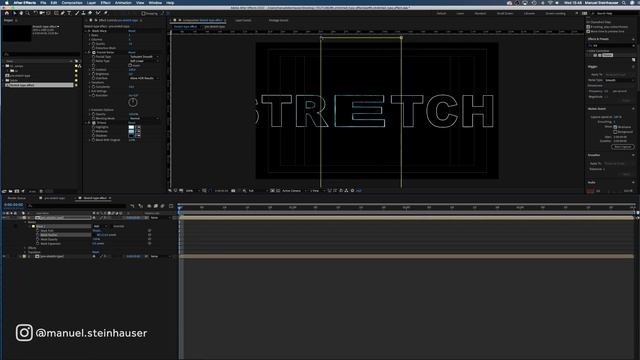
Task: Toggle Background checkbox in Motion Sketch
Action: click(616, 132)
